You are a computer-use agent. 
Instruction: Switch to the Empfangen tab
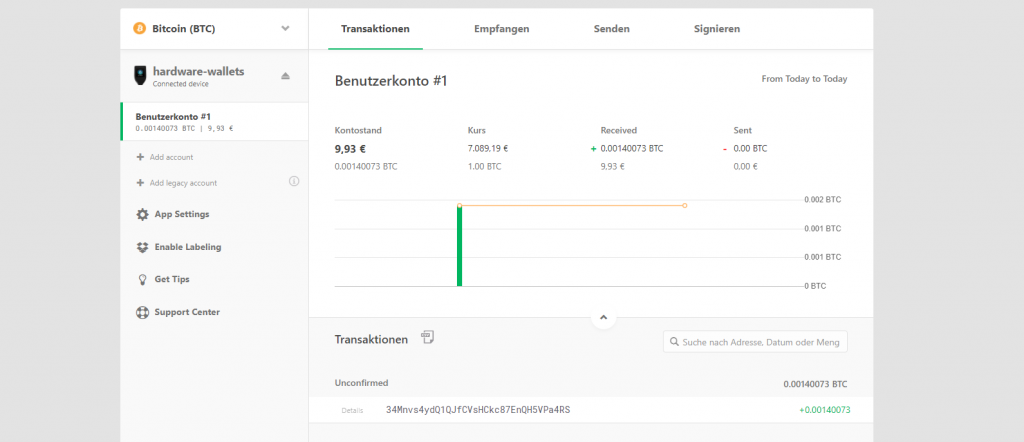pos(501,29)
